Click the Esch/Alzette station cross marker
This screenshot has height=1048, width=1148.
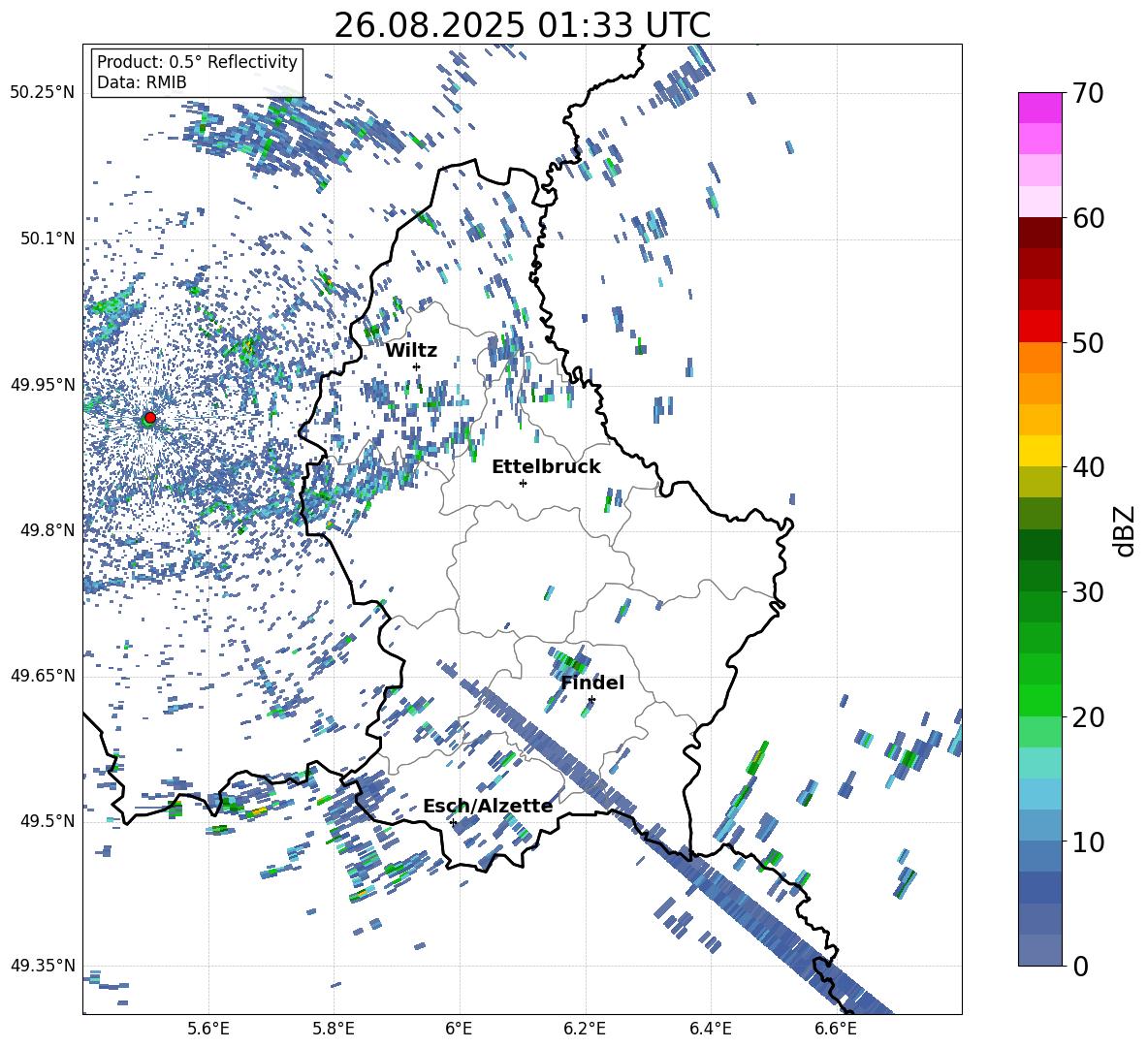[x=453, y=822]
